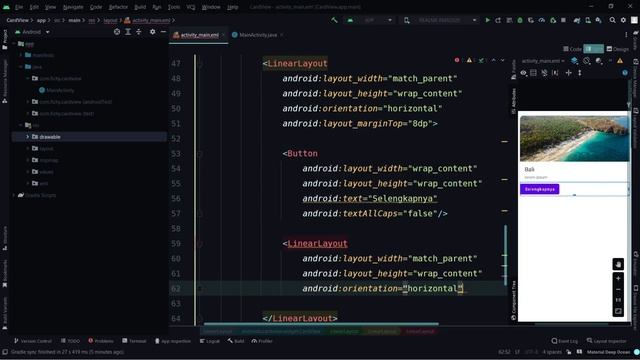Open the VCS menu

click(191, 7)
